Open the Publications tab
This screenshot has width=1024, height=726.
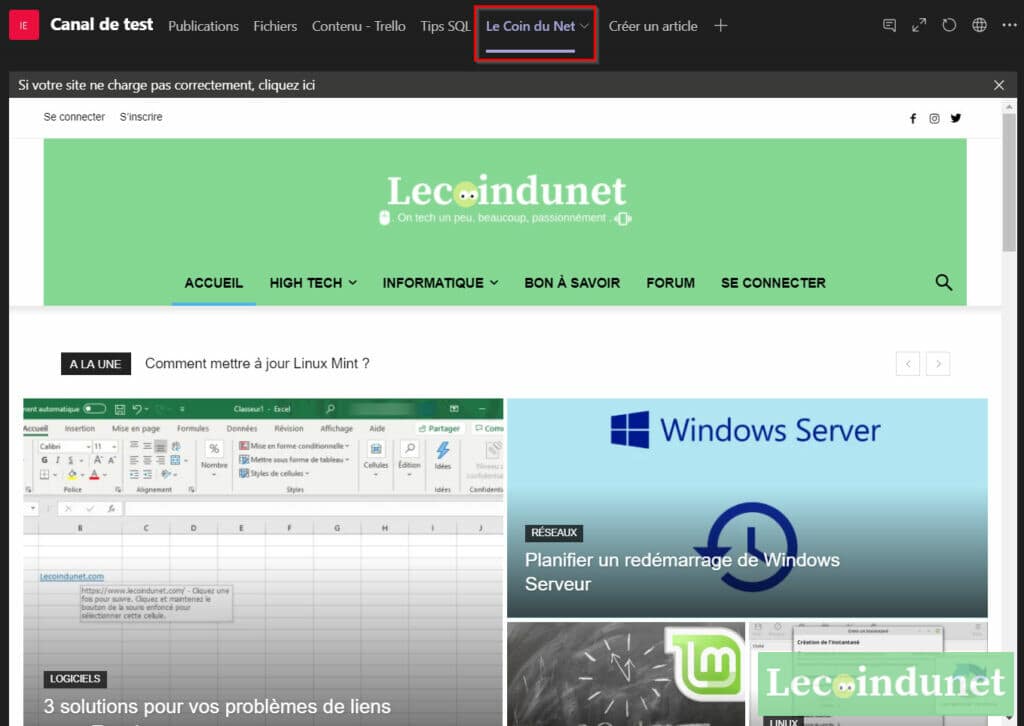(203, 26)
